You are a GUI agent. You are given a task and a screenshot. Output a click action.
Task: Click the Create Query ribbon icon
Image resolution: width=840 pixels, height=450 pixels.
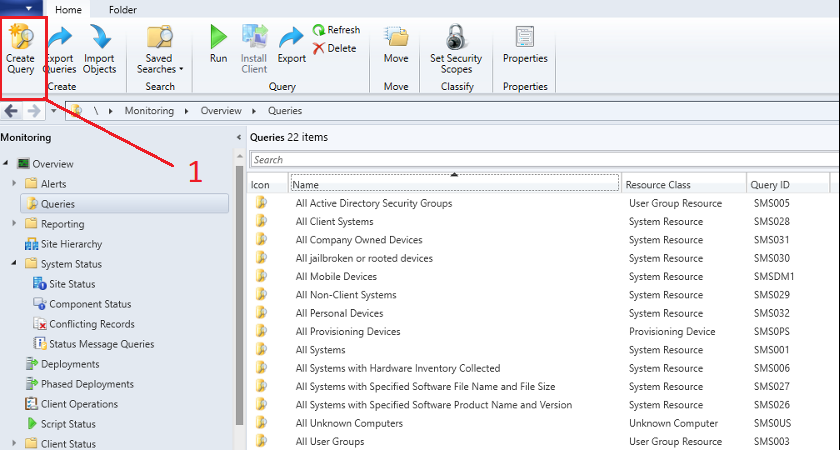pos(21,38)
